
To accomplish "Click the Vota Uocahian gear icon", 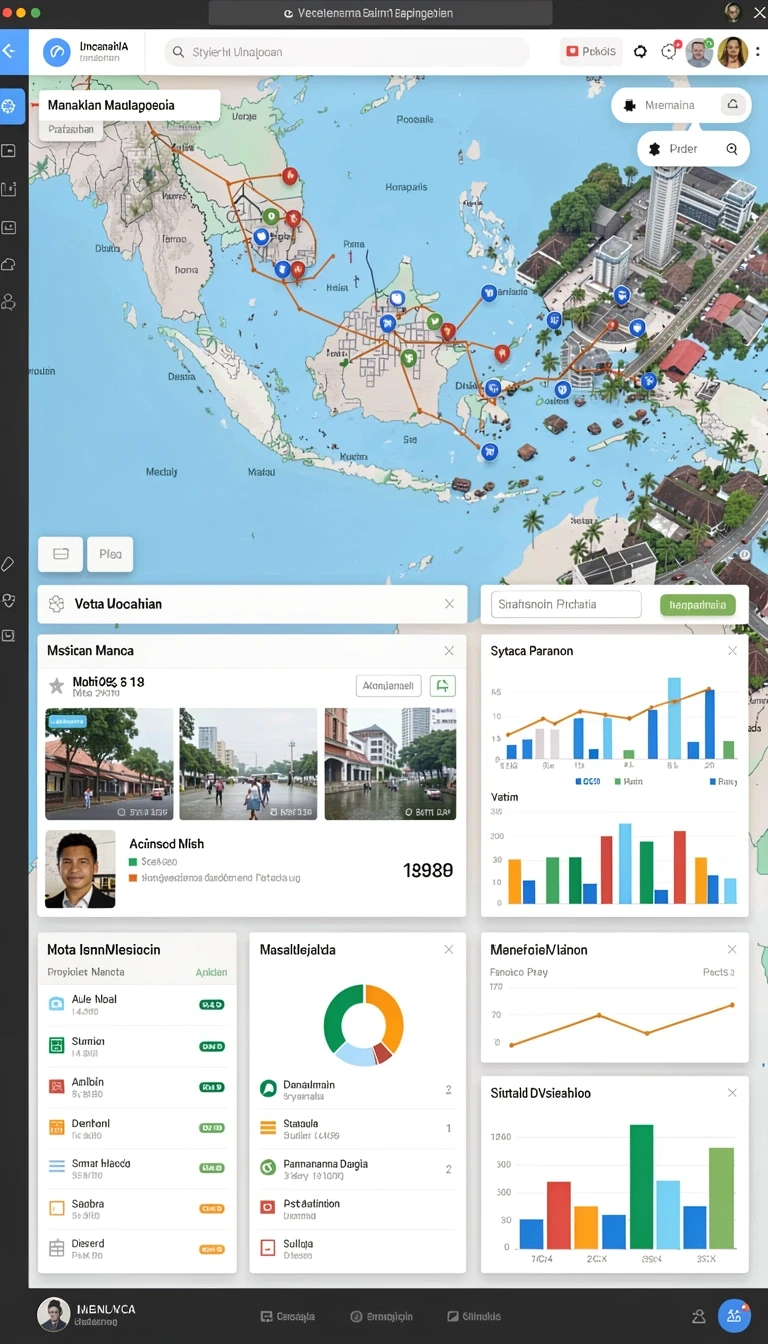I will 56,604.
